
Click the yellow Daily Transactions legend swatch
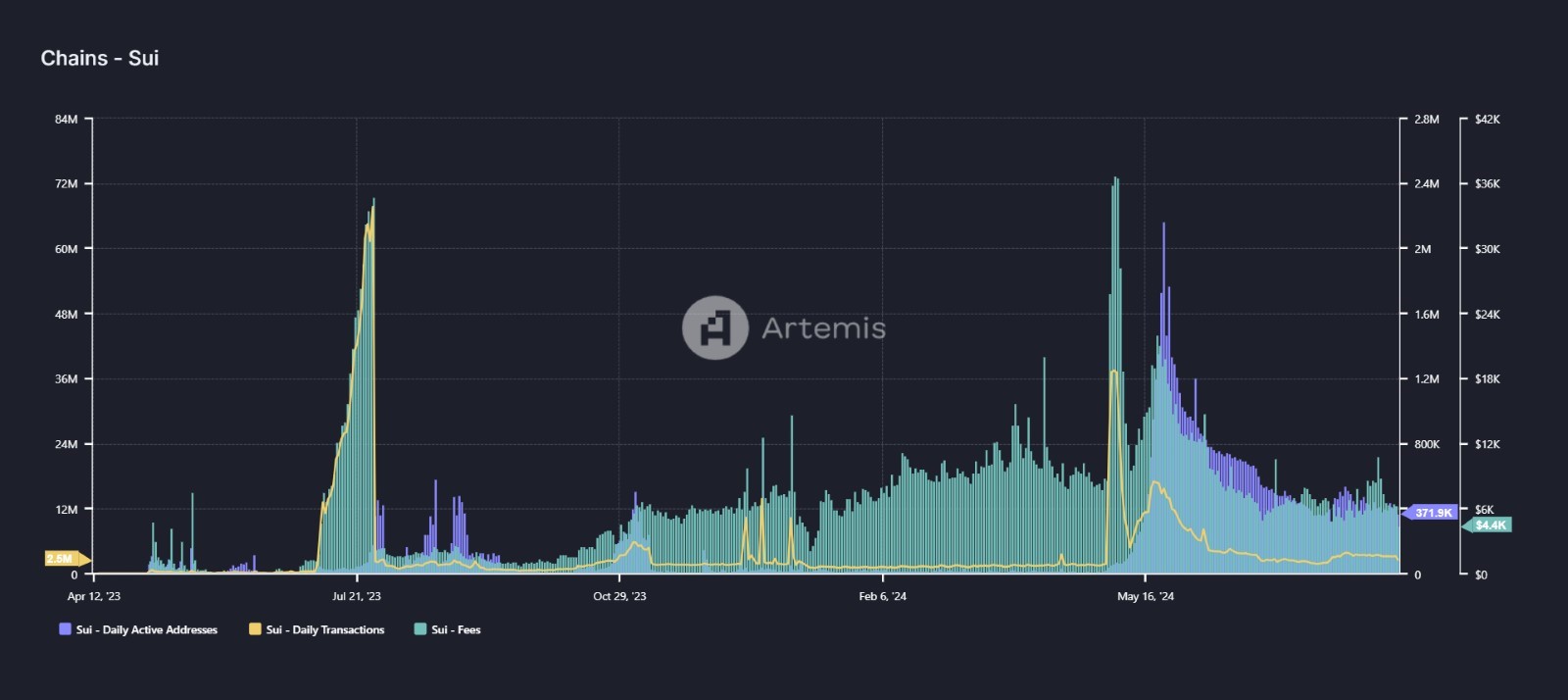pyautogui.click(x=256, y=629)
